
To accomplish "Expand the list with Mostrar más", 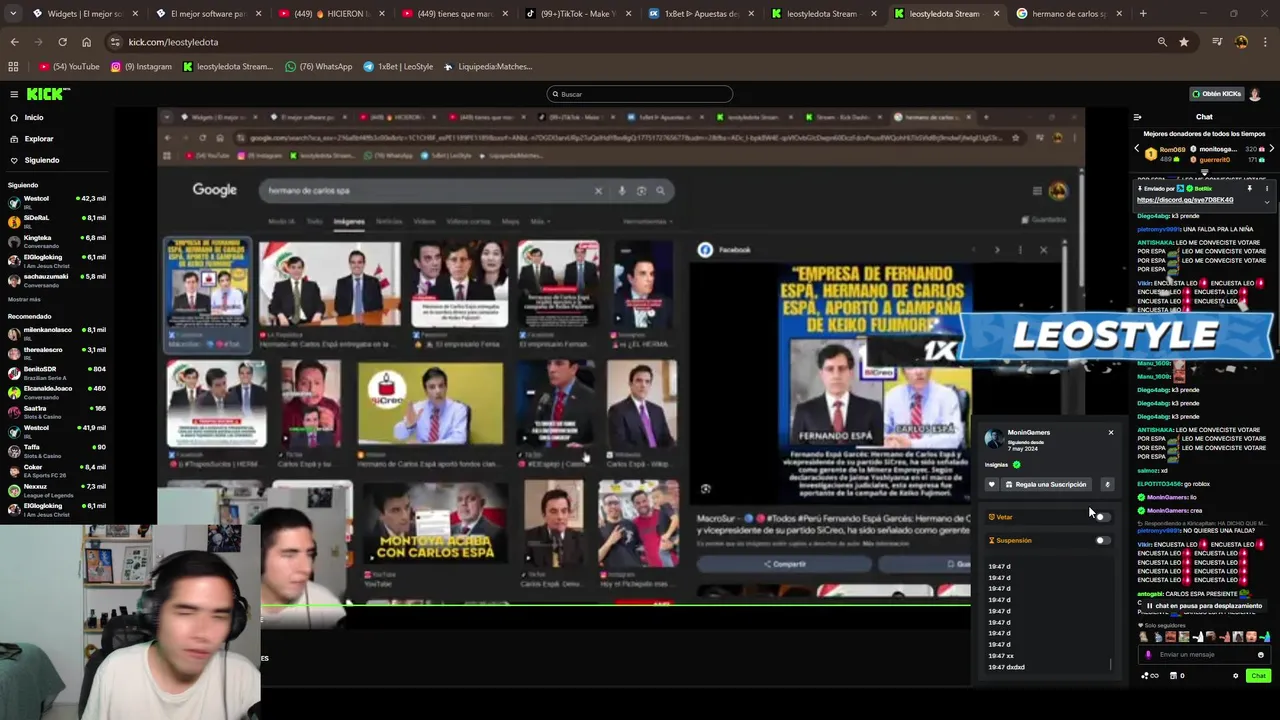I will 25,299.
